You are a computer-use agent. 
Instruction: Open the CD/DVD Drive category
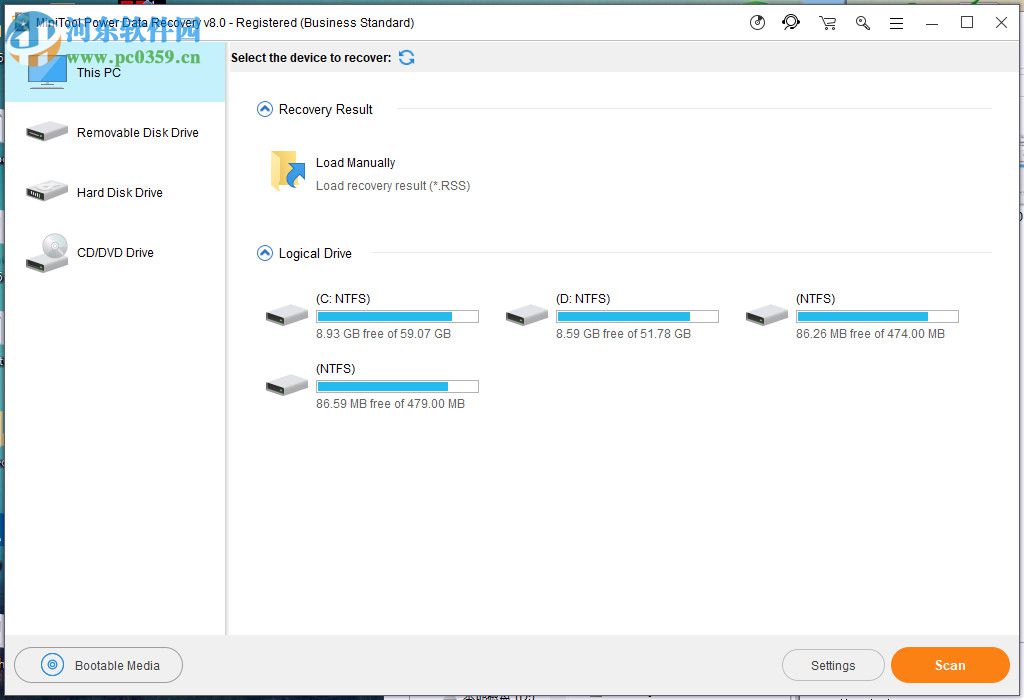click(46, 252)
